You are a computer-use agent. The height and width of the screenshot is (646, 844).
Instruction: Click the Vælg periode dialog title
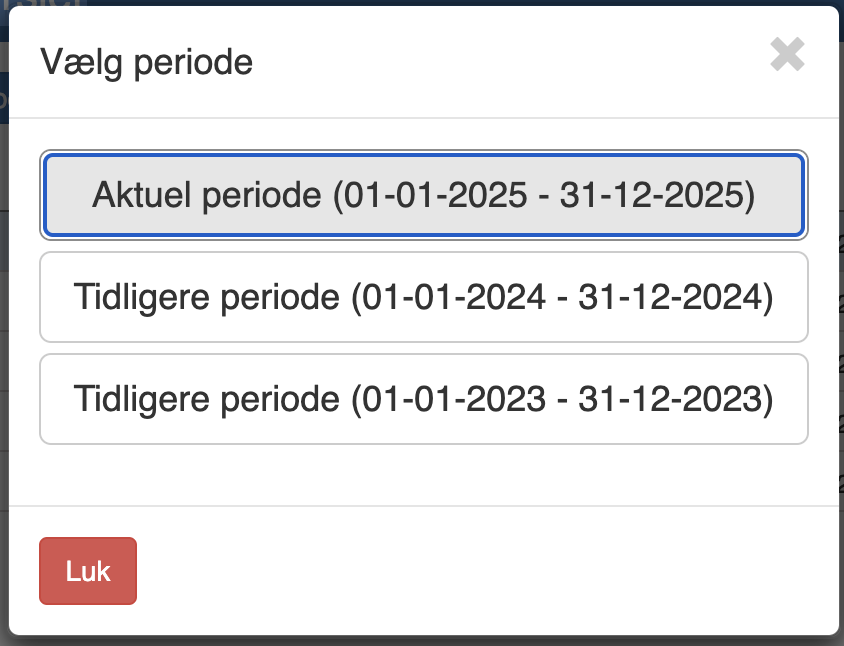146,62
